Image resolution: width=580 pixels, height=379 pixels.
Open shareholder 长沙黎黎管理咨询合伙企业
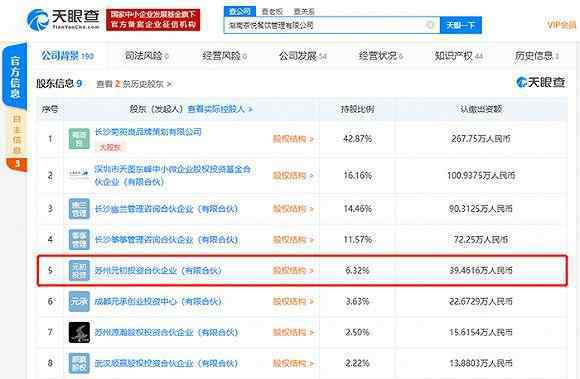(x=166, y=240)
